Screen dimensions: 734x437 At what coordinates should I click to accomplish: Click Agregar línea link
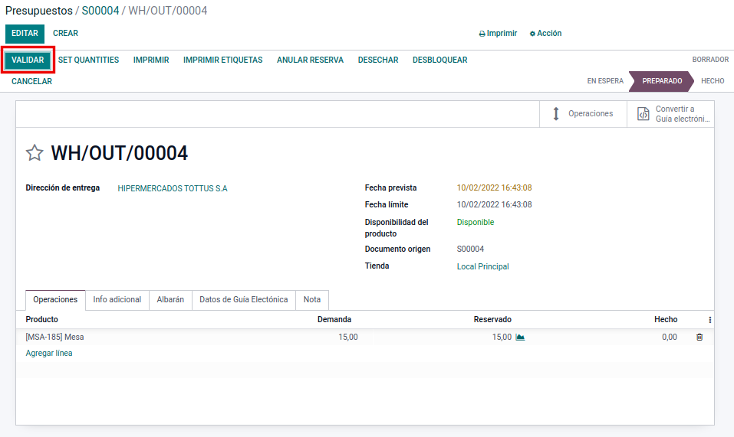(x=49, y=353)
